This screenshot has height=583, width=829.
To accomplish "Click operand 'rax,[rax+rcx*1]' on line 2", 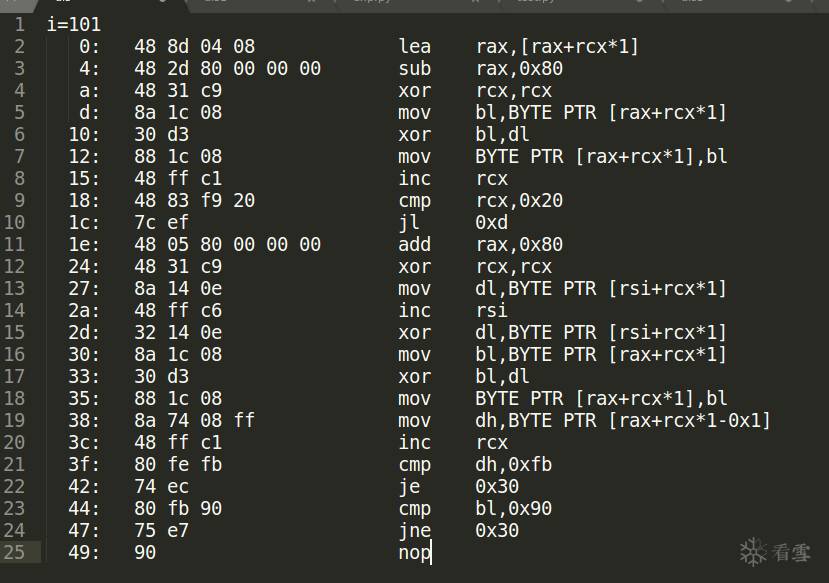I will tap(557, 46).
